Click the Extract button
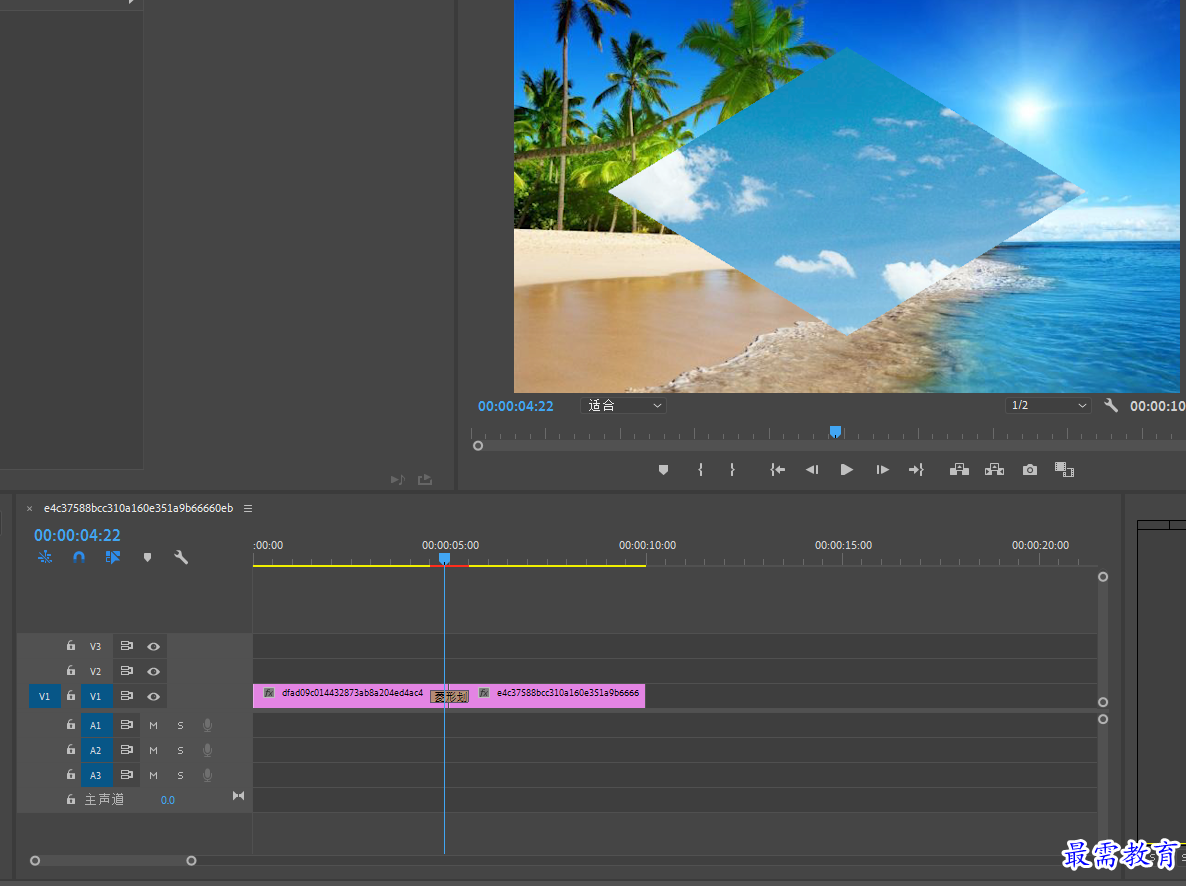Screen dimensions: 1186x886 point(995,470)
